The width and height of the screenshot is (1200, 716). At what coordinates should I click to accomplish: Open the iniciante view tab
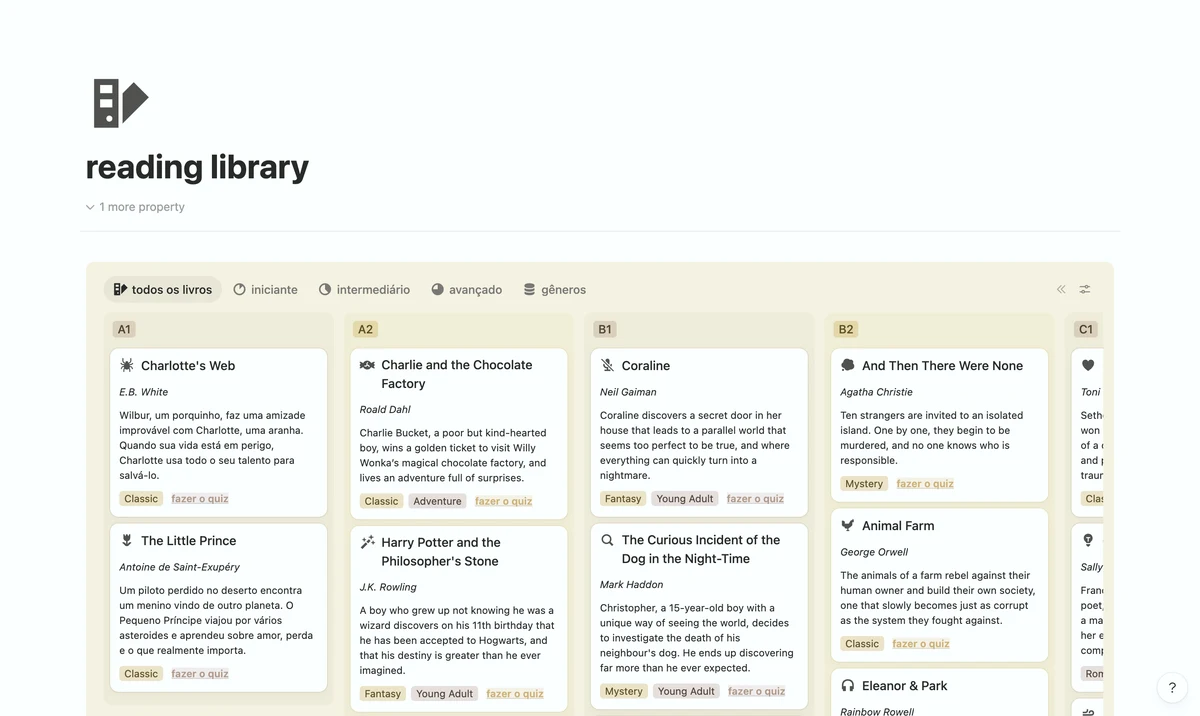point(266,290)
